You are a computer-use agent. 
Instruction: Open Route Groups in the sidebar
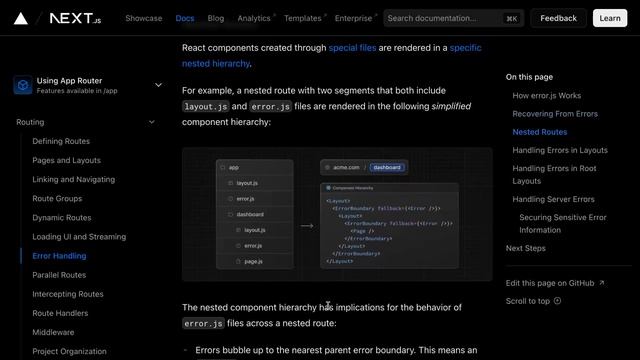[x=57, y=199]
